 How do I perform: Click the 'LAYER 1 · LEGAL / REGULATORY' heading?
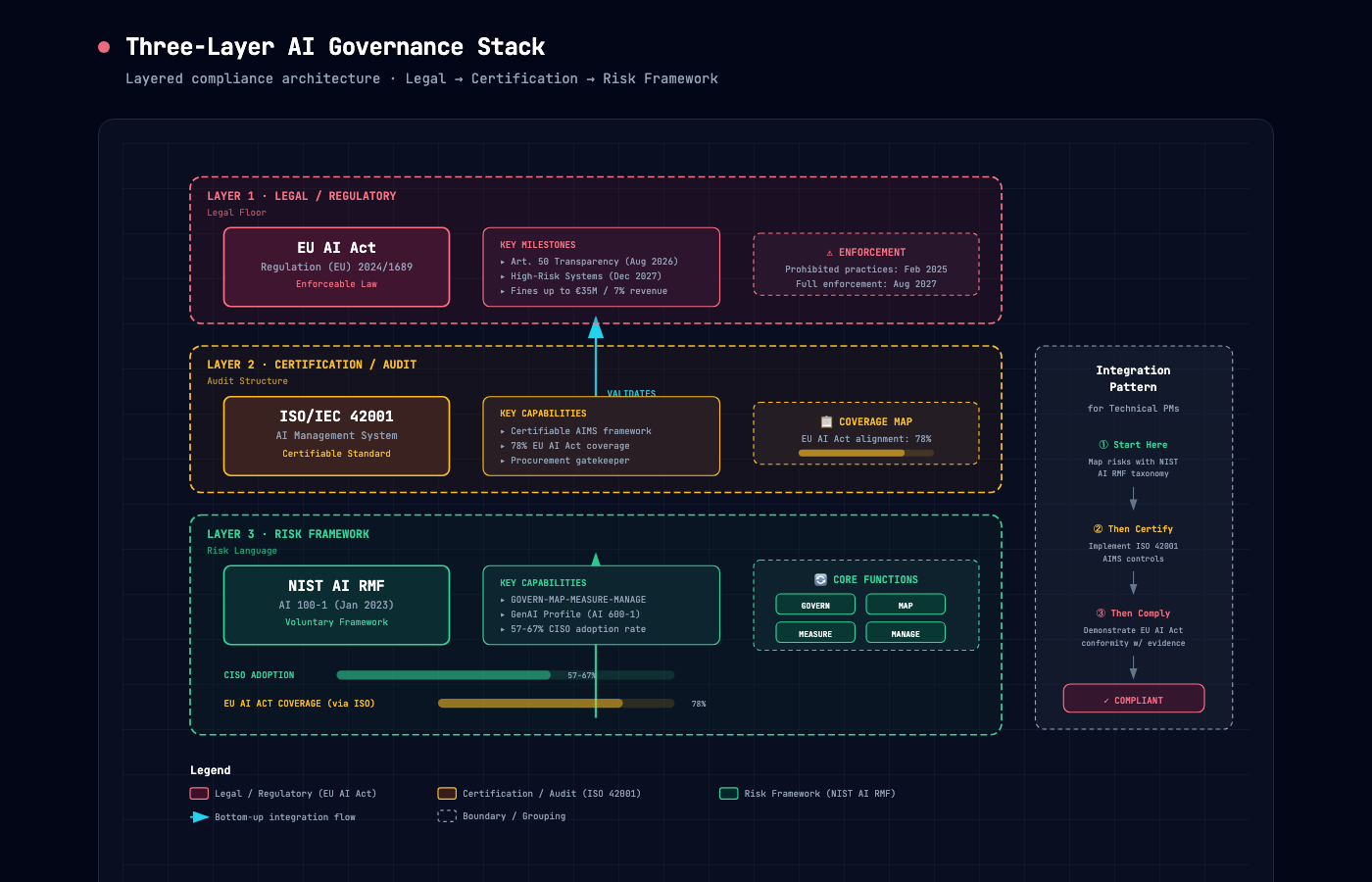tap(302, 196)
